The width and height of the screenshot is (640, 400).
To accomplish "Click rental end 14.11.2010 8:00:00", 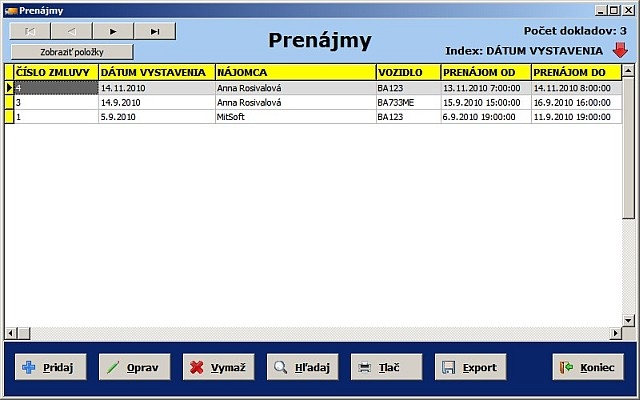I will click(577, 88).
